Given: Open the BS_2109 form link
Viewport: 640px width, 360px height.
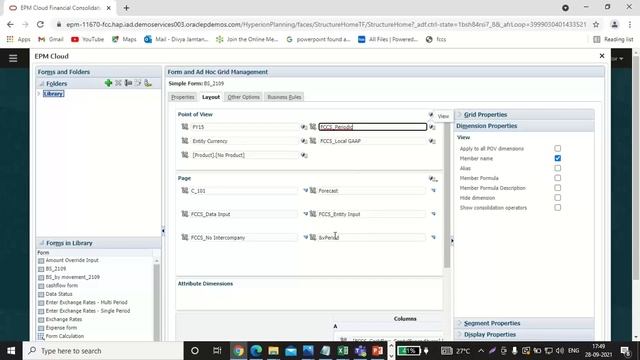Looking at the screenshot, I should [56, 269].
